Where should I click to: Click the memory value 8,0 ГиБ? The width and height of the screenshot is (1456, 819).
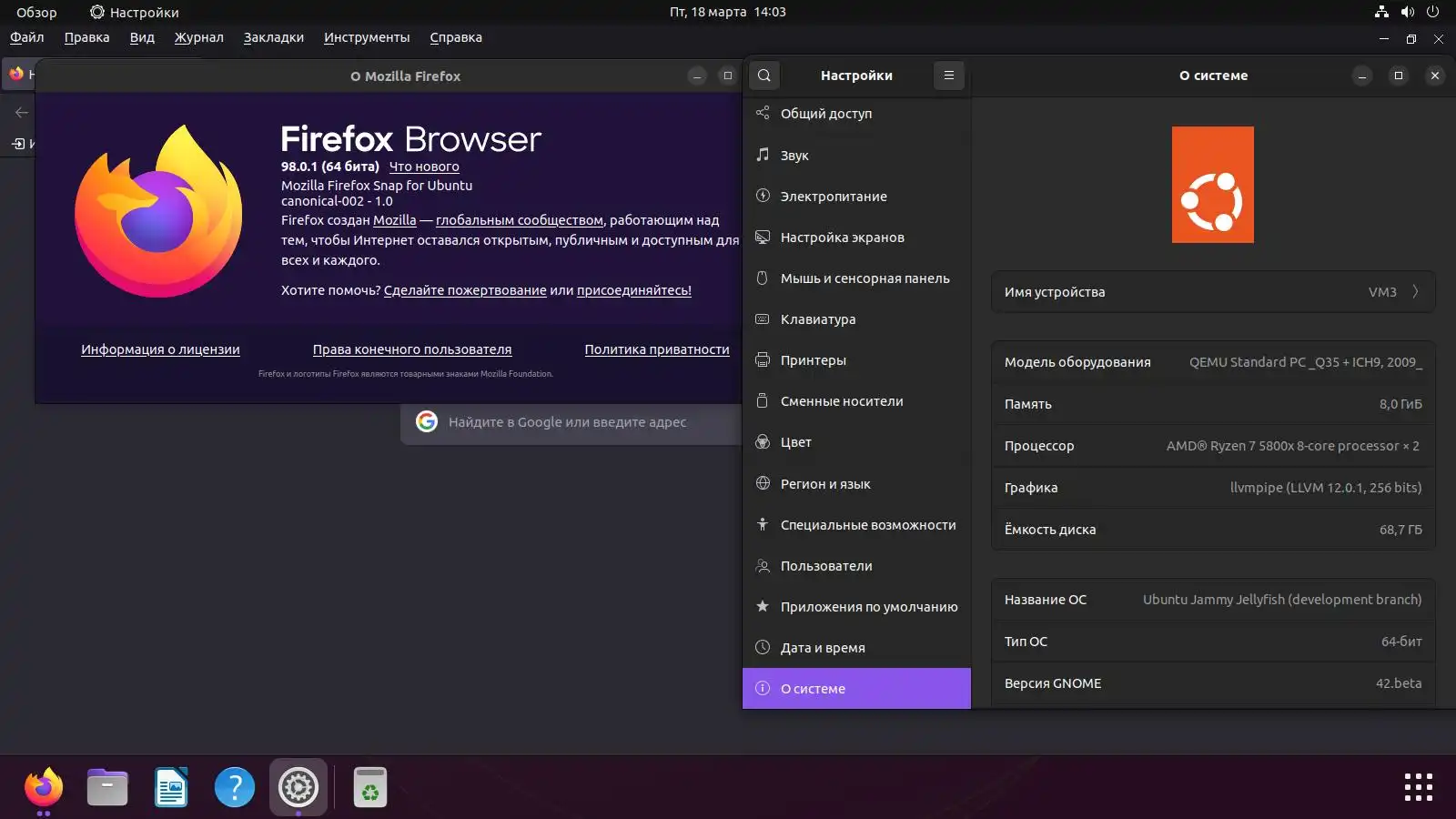pyautogui.click(x=1400, y=404)
